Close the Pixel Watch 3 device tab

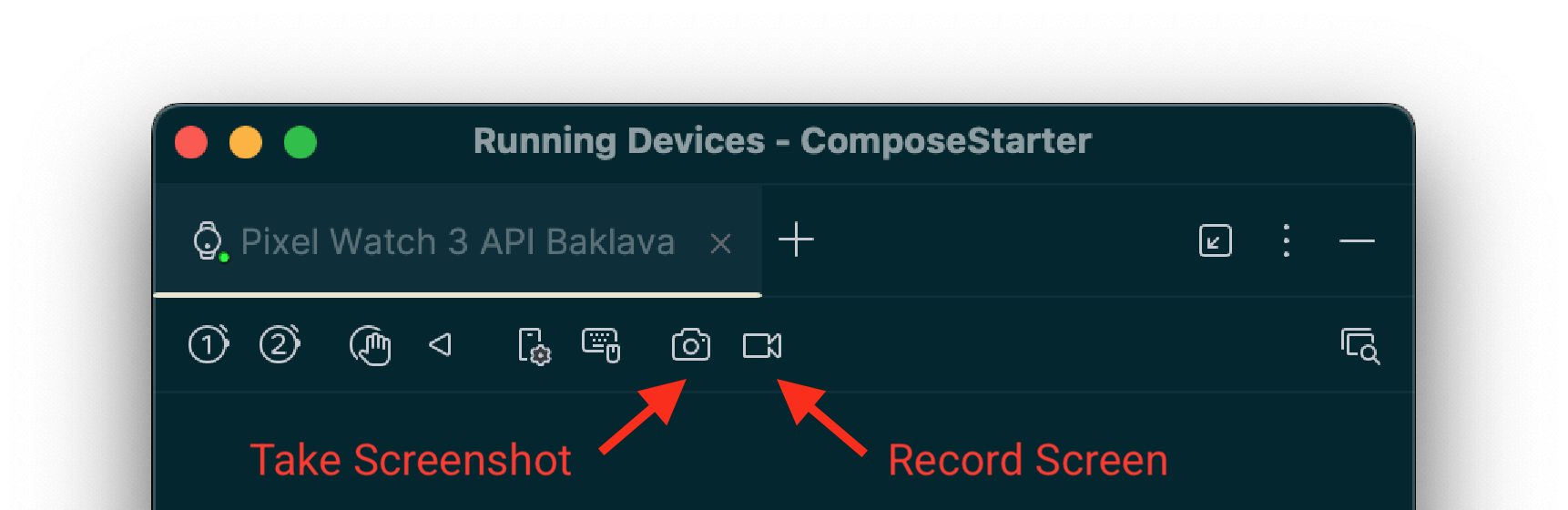720,243
